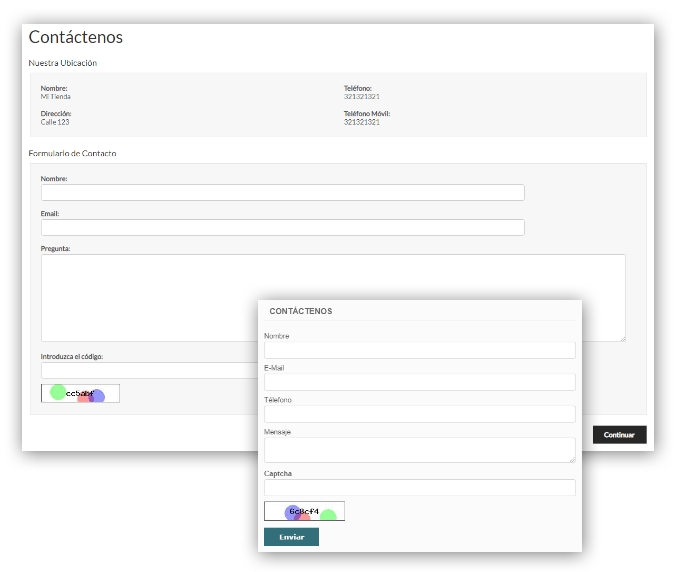
Task: Focus the Captcha input field
Action: (419, 488)
